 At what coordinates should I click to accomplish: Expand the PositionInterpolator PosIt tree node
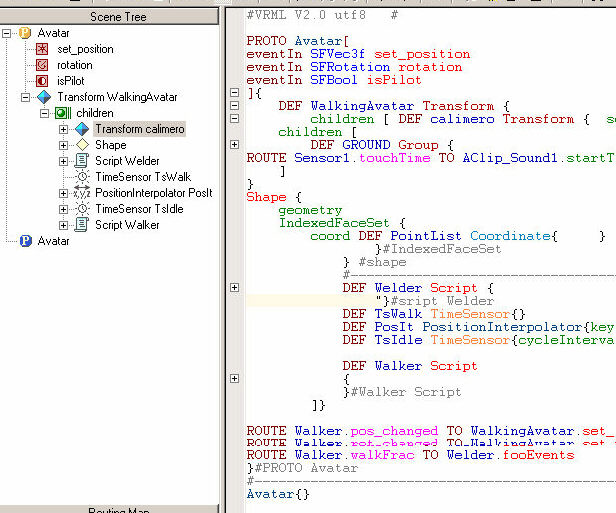click(63, 193)
